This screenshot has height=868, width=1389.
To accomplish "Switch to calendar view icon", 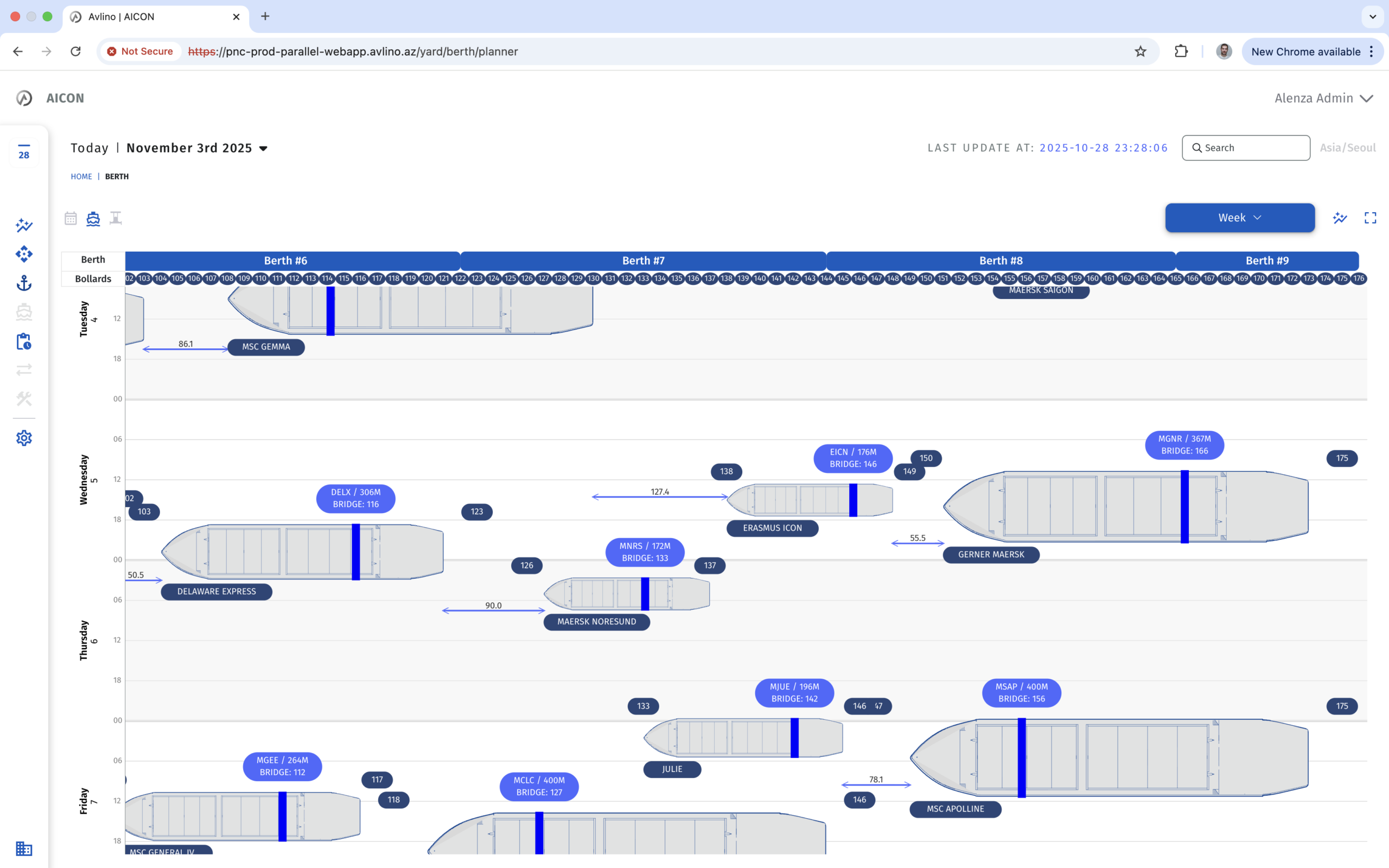I will tap(71, 218).
